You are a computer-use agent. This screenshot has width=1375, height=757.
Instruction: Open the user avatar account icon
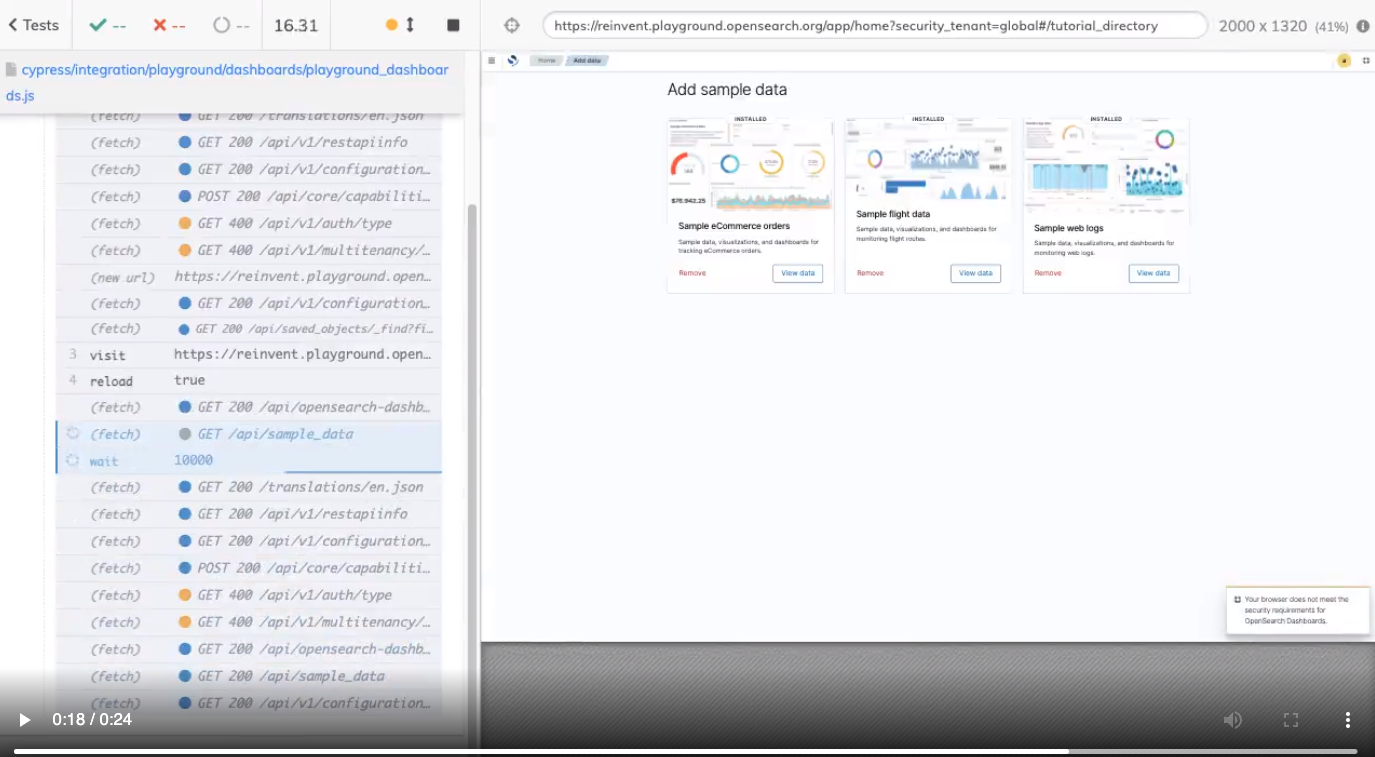(1343, 60)
